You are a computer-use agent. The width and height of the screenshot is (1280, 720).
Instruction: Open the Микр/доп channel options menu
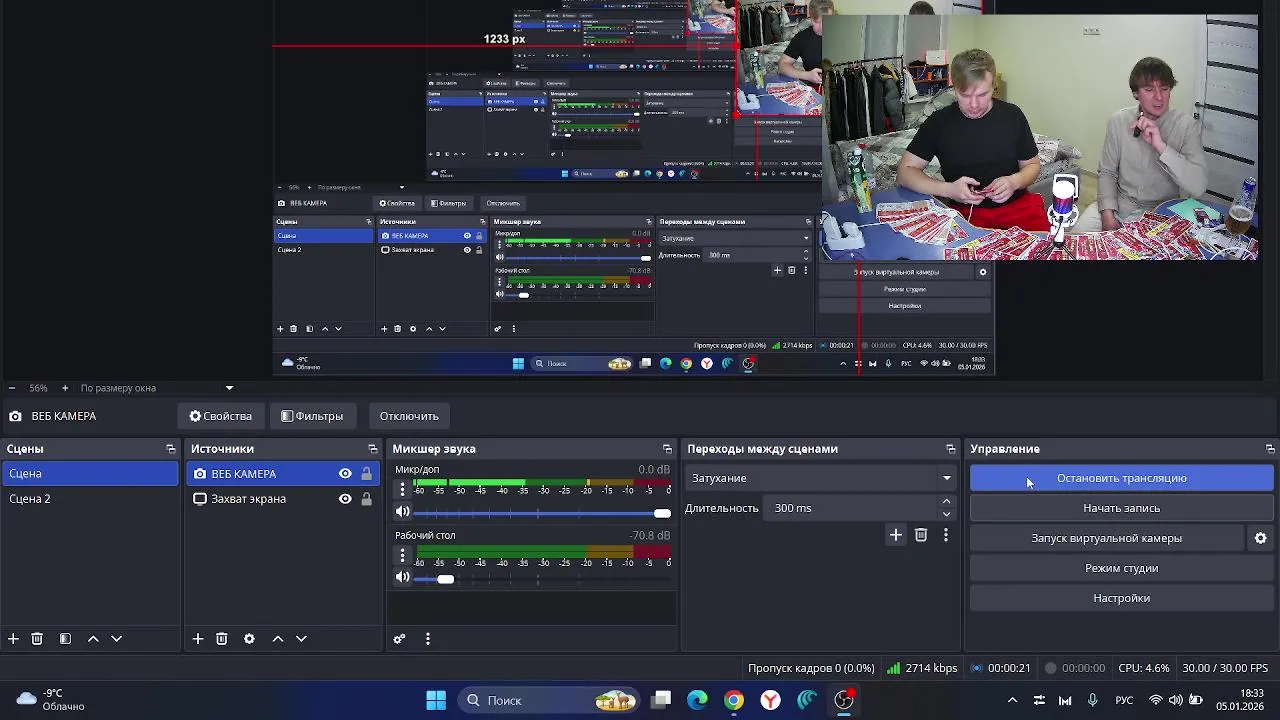point(403,488)
